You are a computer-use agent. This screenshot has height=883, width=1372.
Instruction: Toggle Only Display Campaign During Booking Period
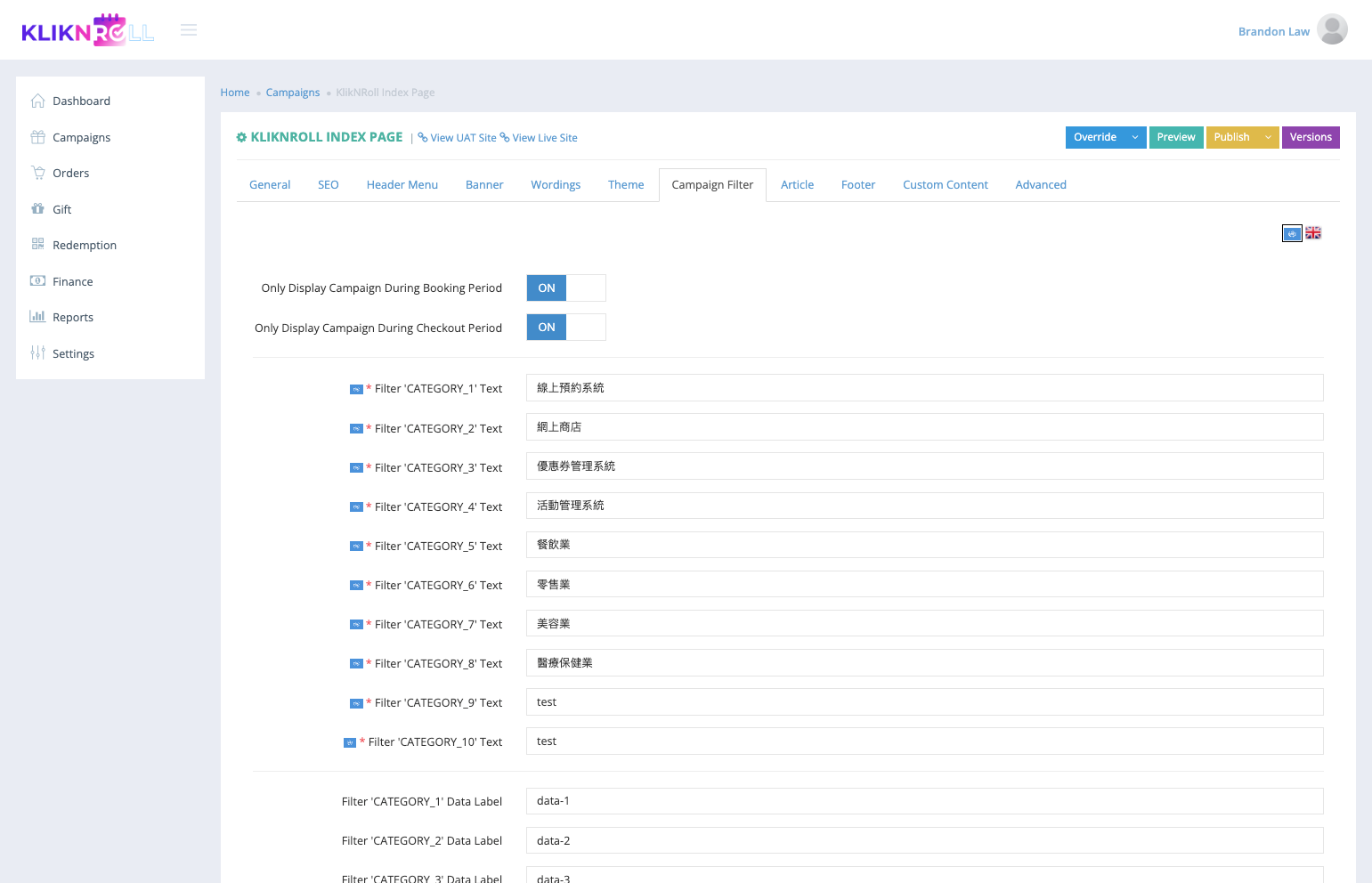click(x=566, y=288)
